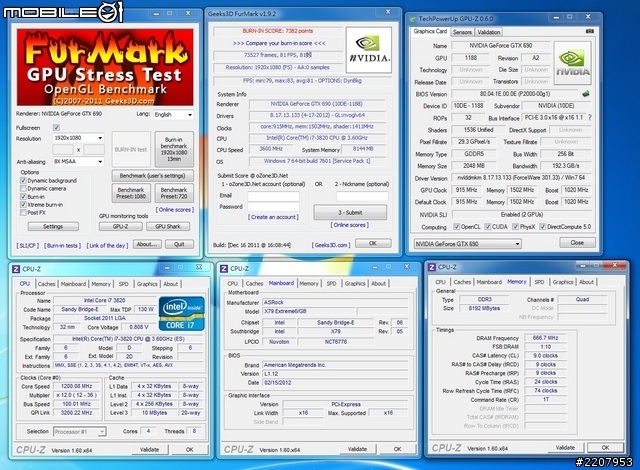Click the About... button in FurMark
Viewport: 640px width, 470px height.
(147, 244)
